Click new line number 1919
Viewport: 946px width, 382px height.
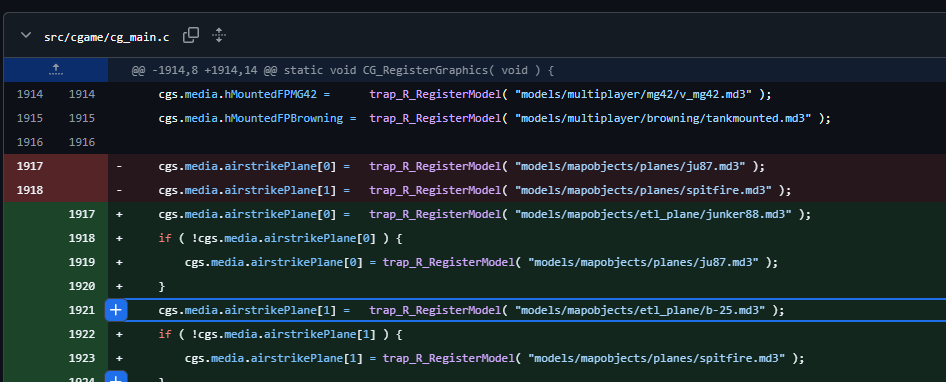(x=81, y=262)
